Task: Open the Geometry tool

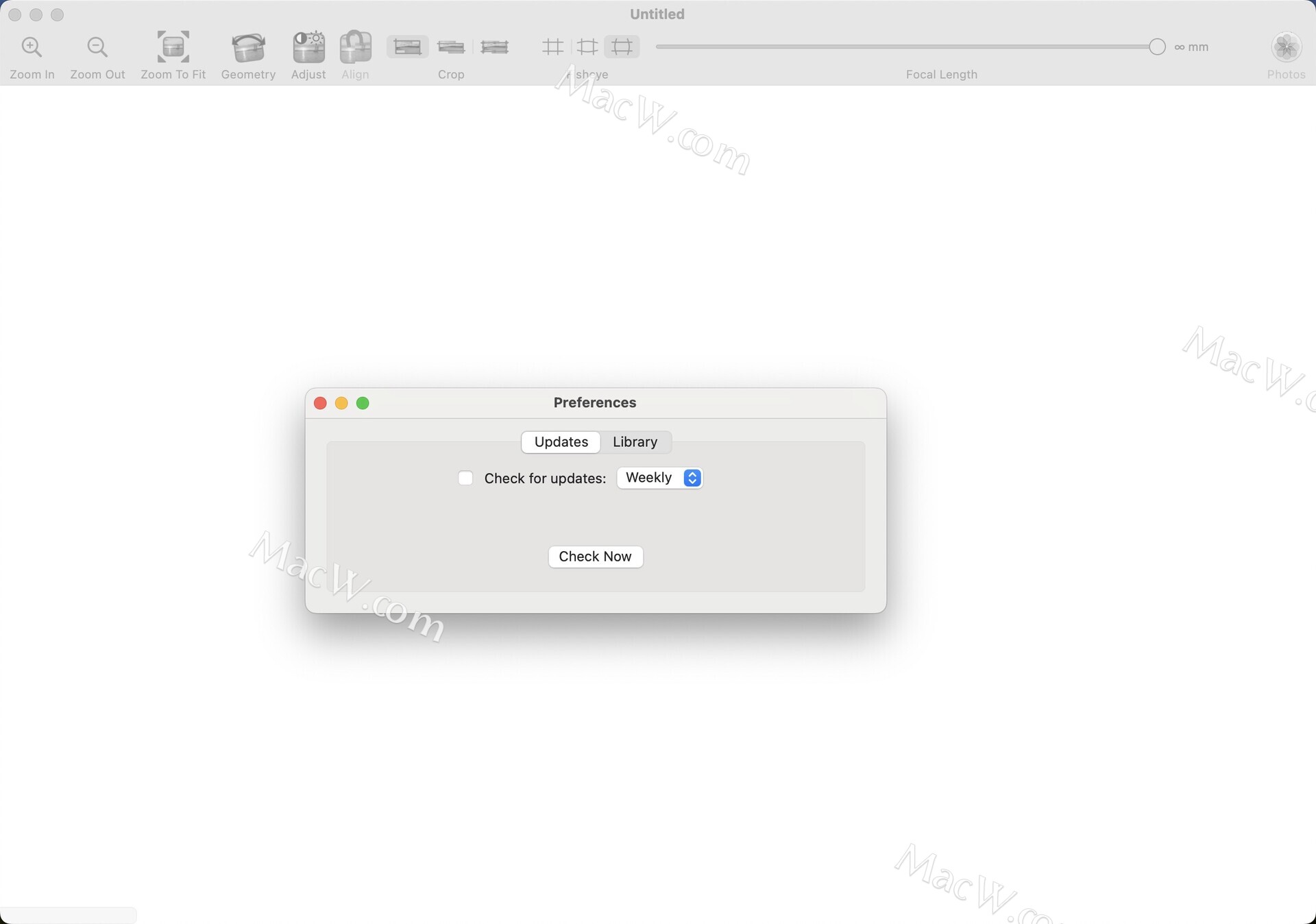Action: (248, 47)
